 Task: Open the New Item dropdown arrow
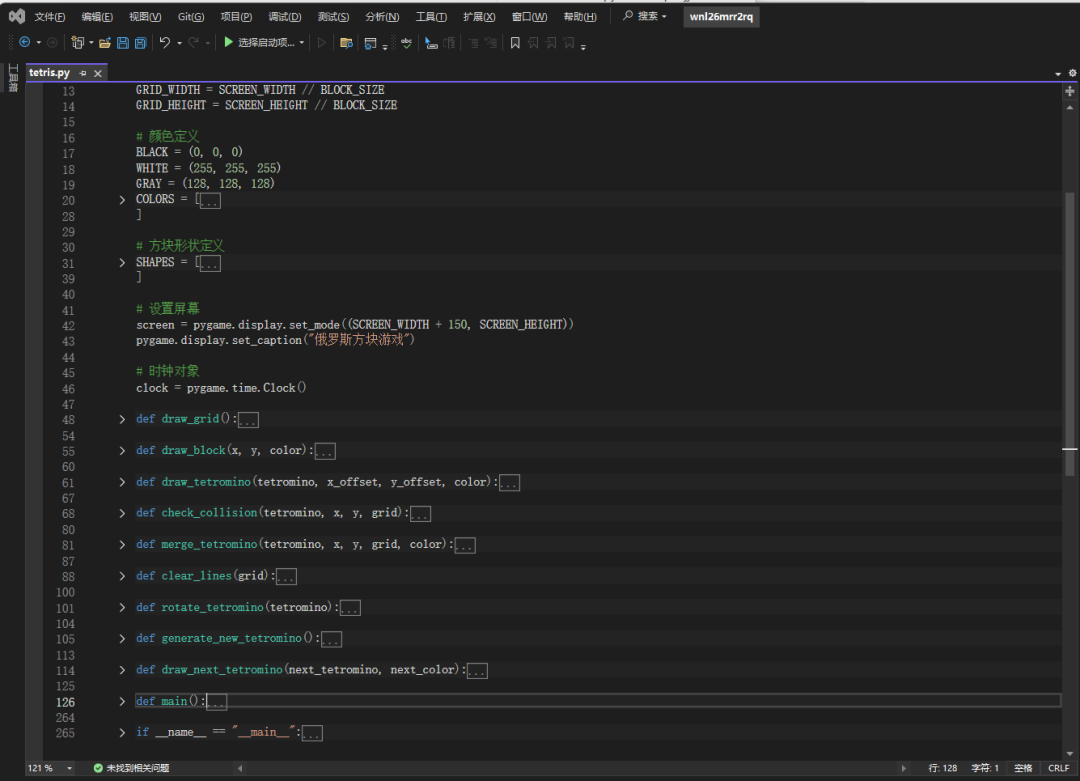[x=91, y=43]
